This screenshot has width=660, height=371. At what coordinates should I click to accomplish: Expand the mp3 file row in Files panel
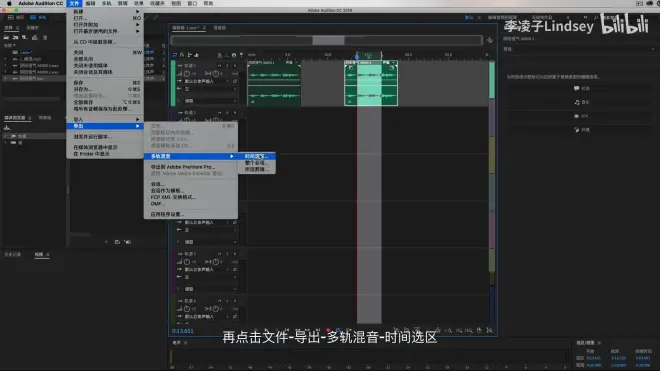click(x=5, y=59)
